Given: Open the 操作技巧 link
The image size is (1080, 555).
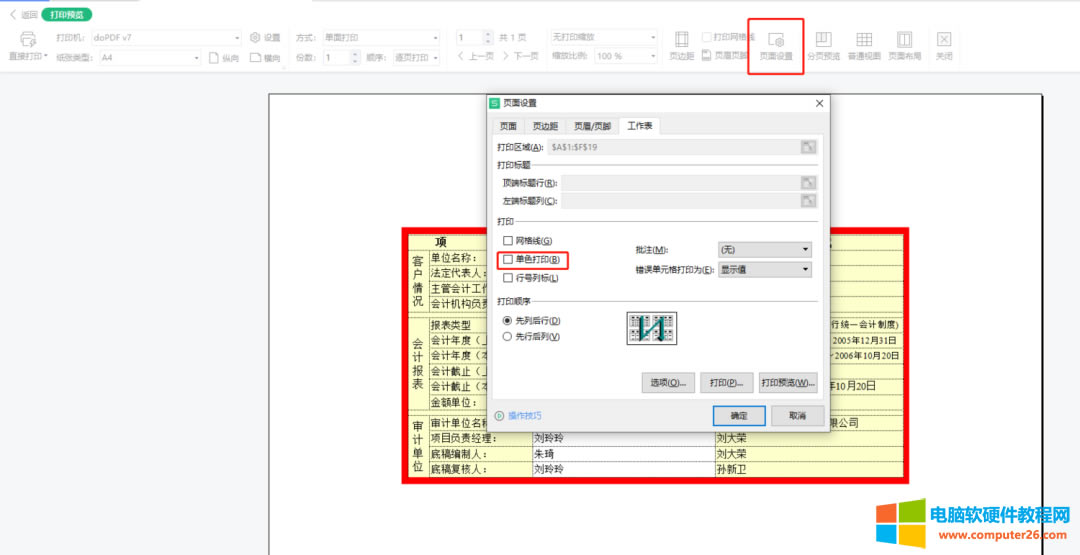Looking at the screenshot, I should point(524,415).
